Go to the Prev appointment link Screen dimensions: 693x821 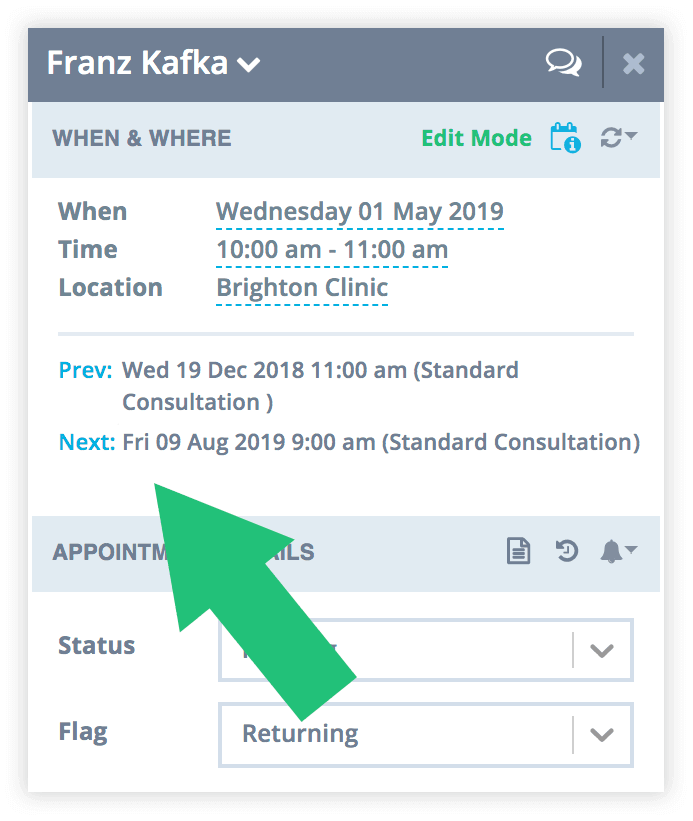85,370
